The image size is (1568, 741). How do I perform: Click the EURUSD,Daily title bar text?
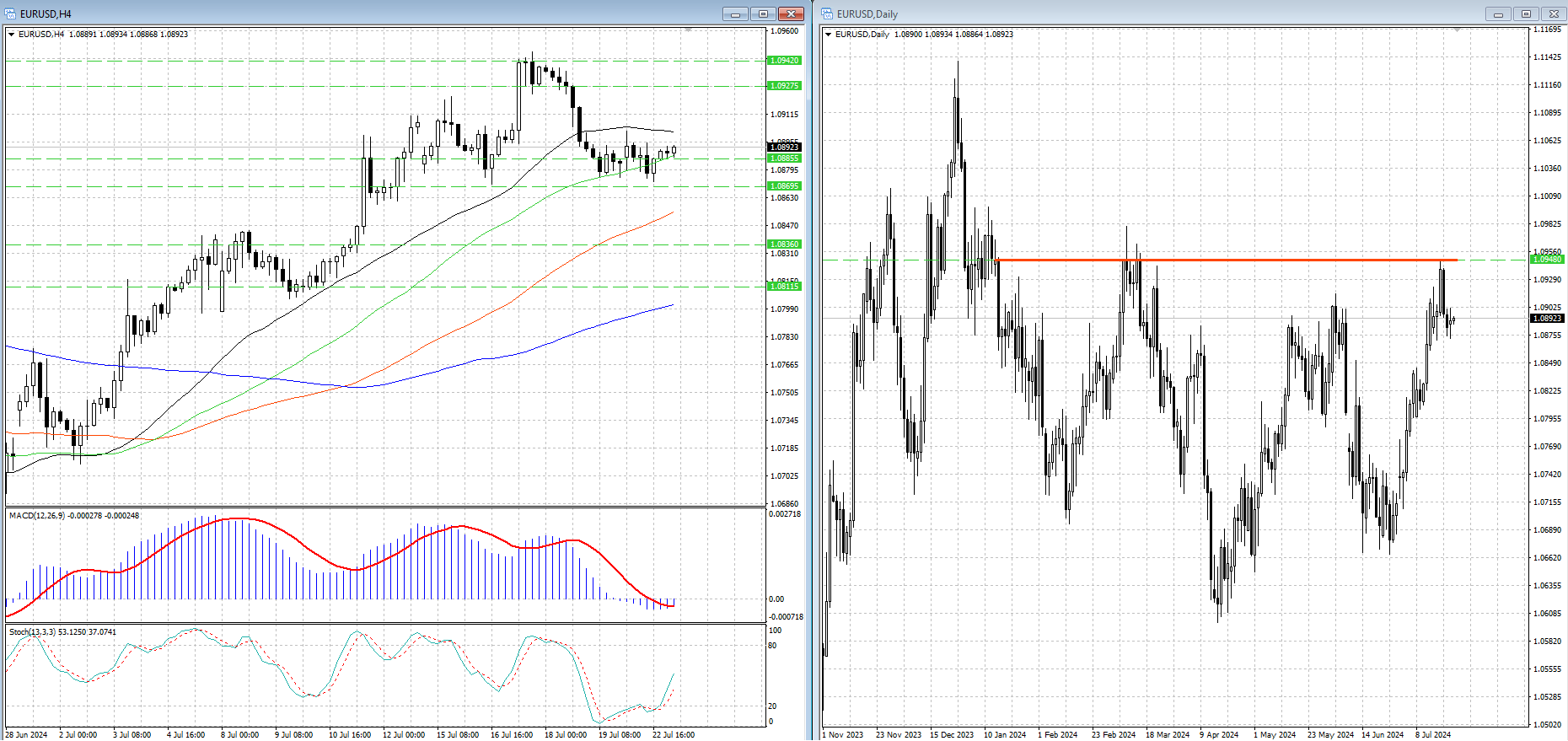(x=867, y=13)
